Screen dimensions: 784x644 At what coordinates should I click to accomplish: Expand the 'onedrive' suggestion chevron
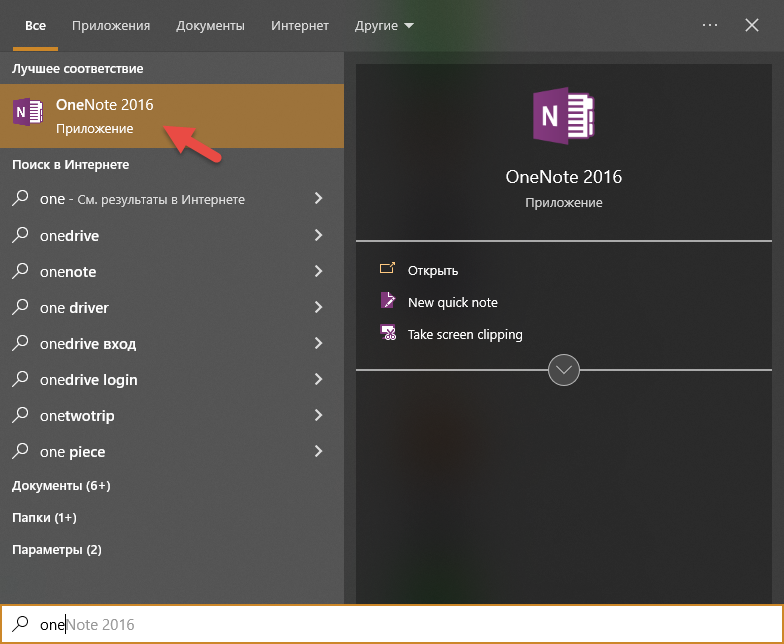click(x=318, y=235)
